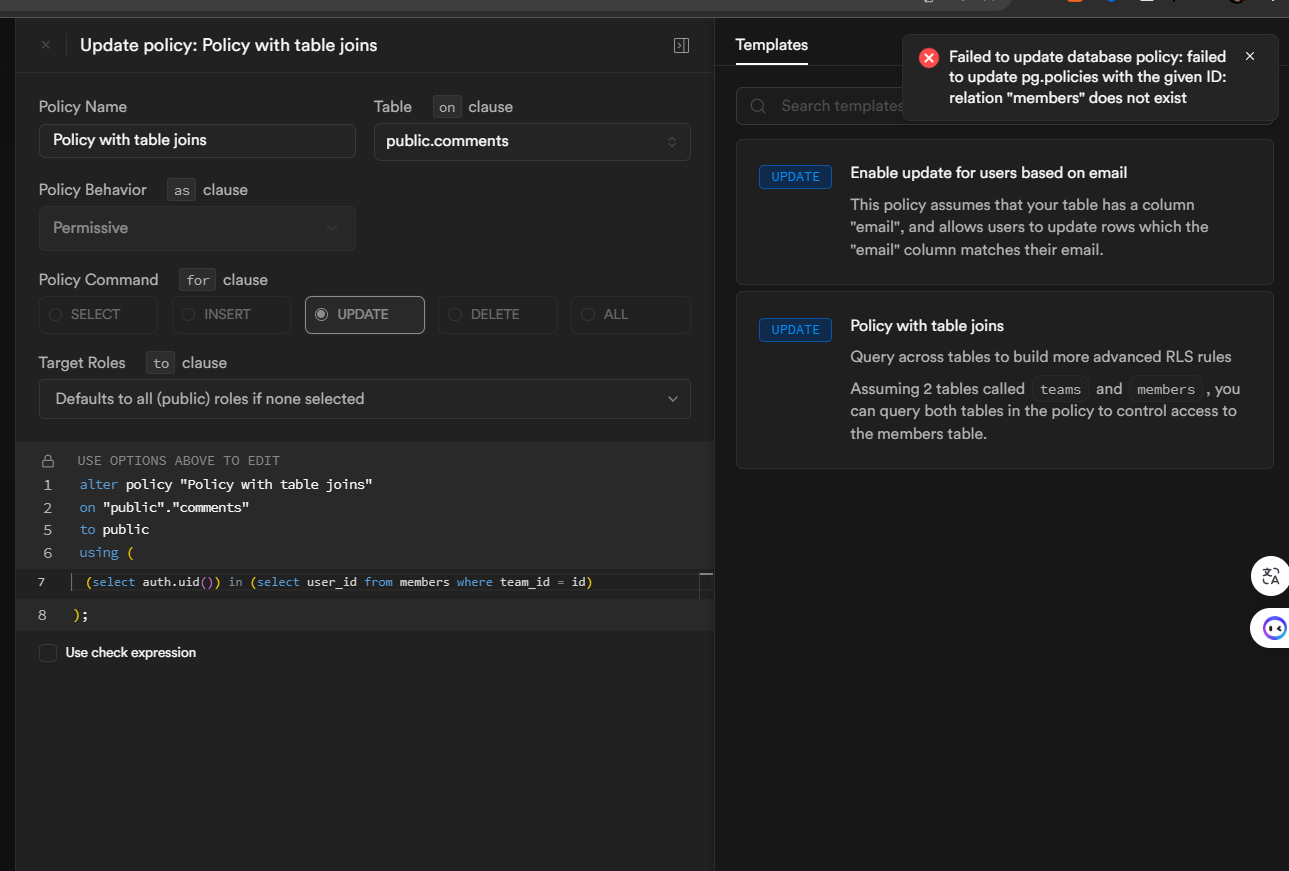Click the closing ');' code line
This screenshot has height=871, width=1289.
click(81, 615)
